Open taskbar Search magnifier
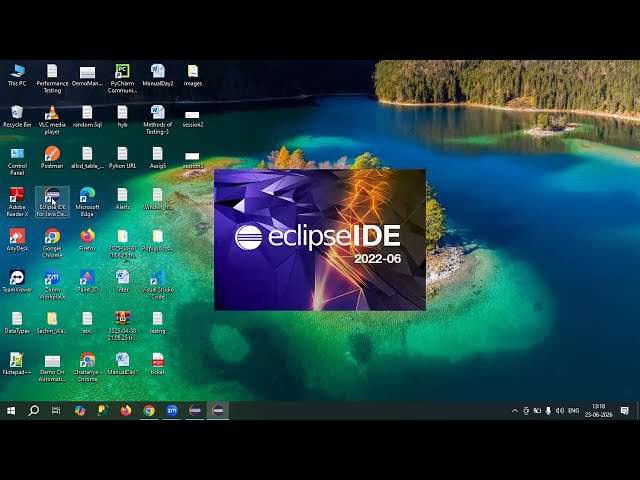This screenshot has width=640, height=480. point(34,411)
